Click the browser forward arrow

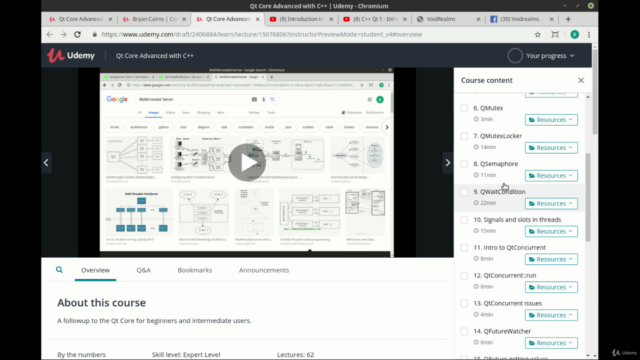coord(63,35)
